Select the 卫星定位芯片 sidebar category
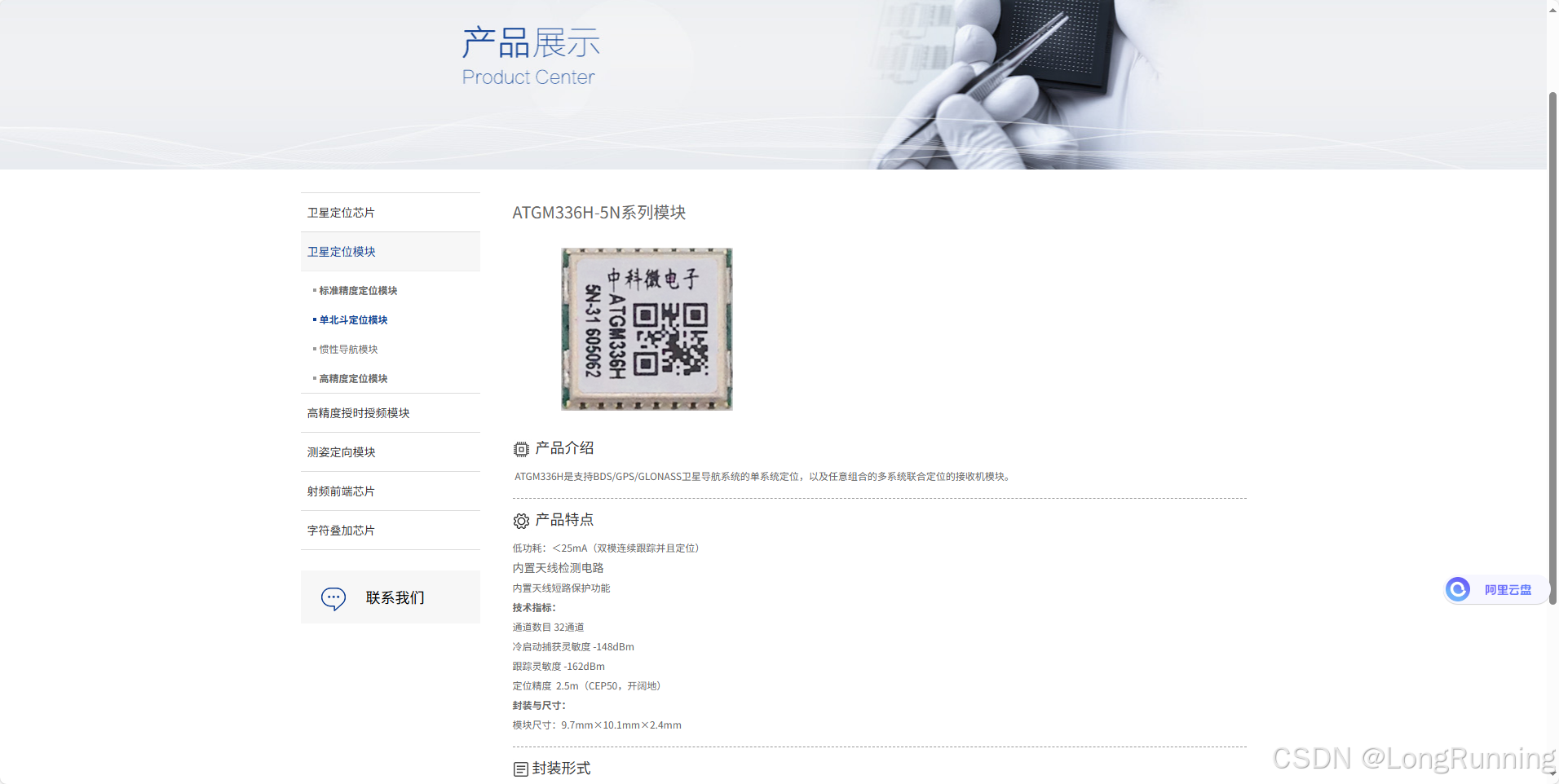 [x=341, y=212]
